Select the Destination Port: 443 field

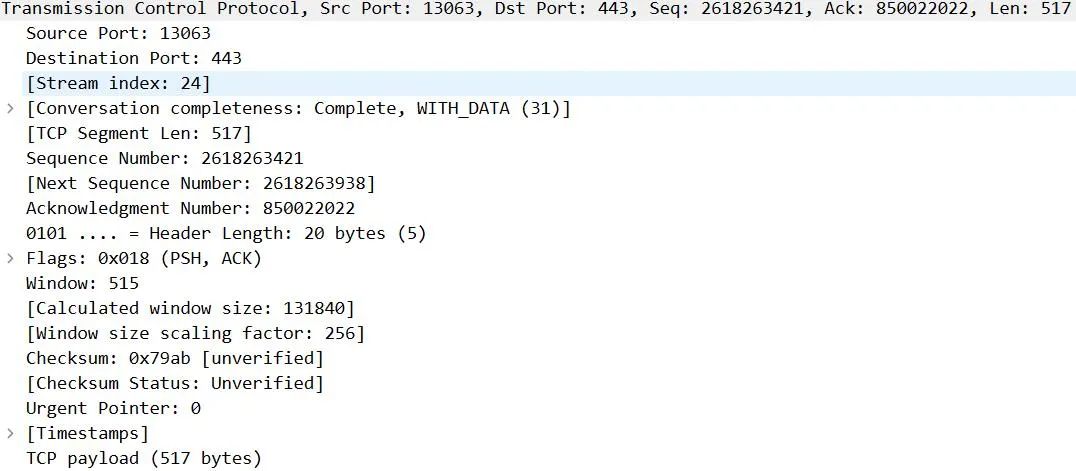point(133,58)
